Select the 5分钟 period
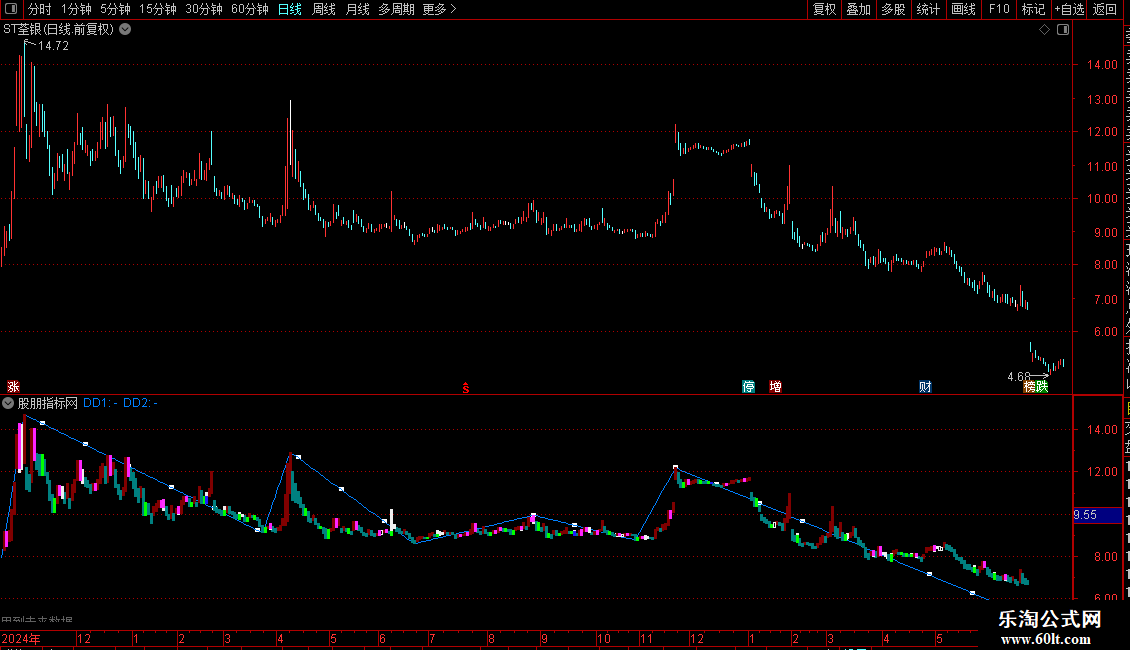 click(115, 9)
